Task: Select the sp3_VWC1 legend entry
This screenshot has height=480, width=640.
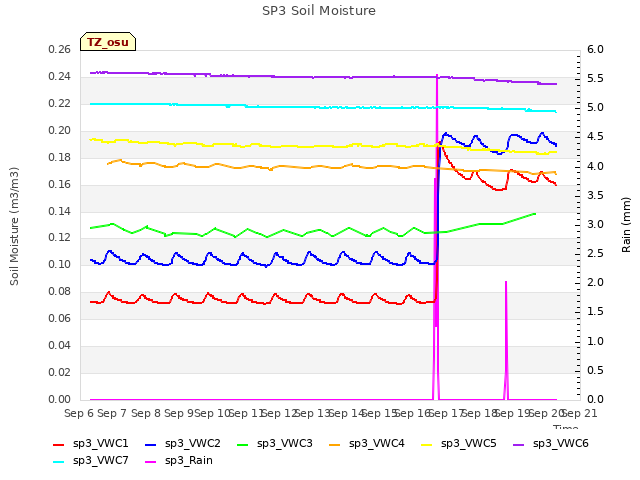Action: 91,444
